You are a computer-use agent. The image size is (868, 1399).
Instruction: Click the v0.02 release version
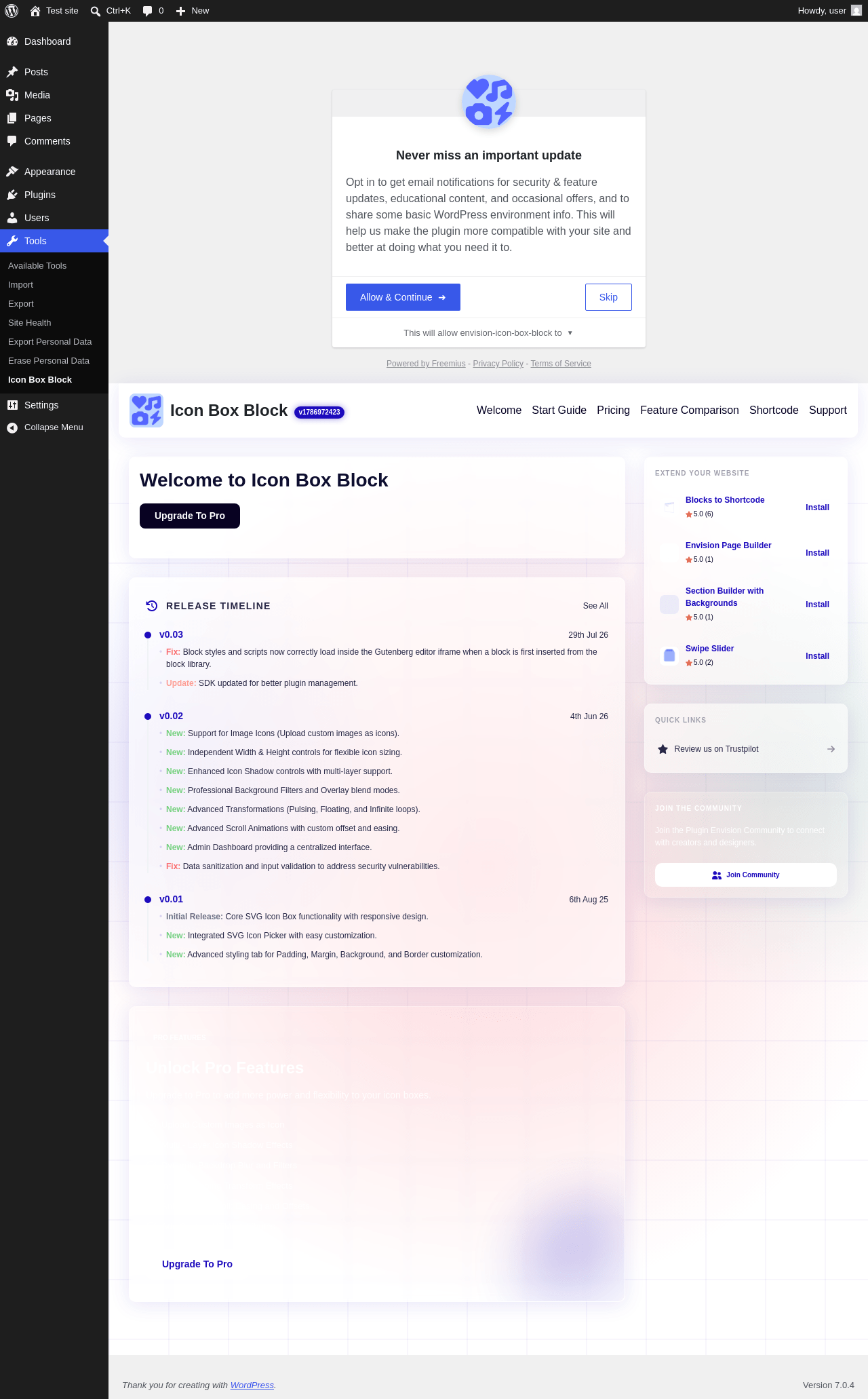tap(171, 716)
